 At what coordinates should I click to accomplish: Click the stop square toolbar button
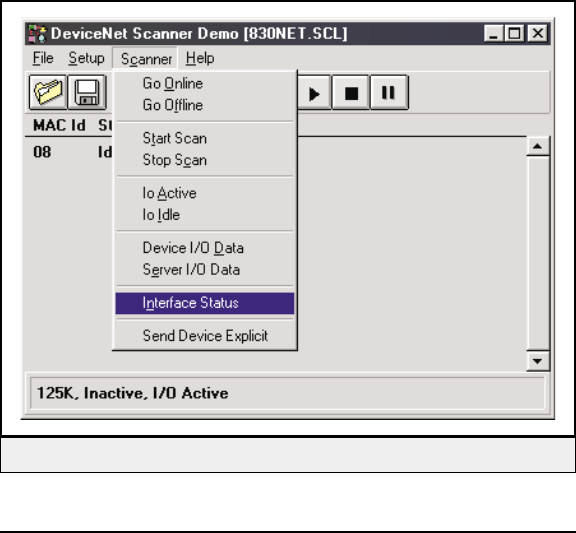[351, 93]
